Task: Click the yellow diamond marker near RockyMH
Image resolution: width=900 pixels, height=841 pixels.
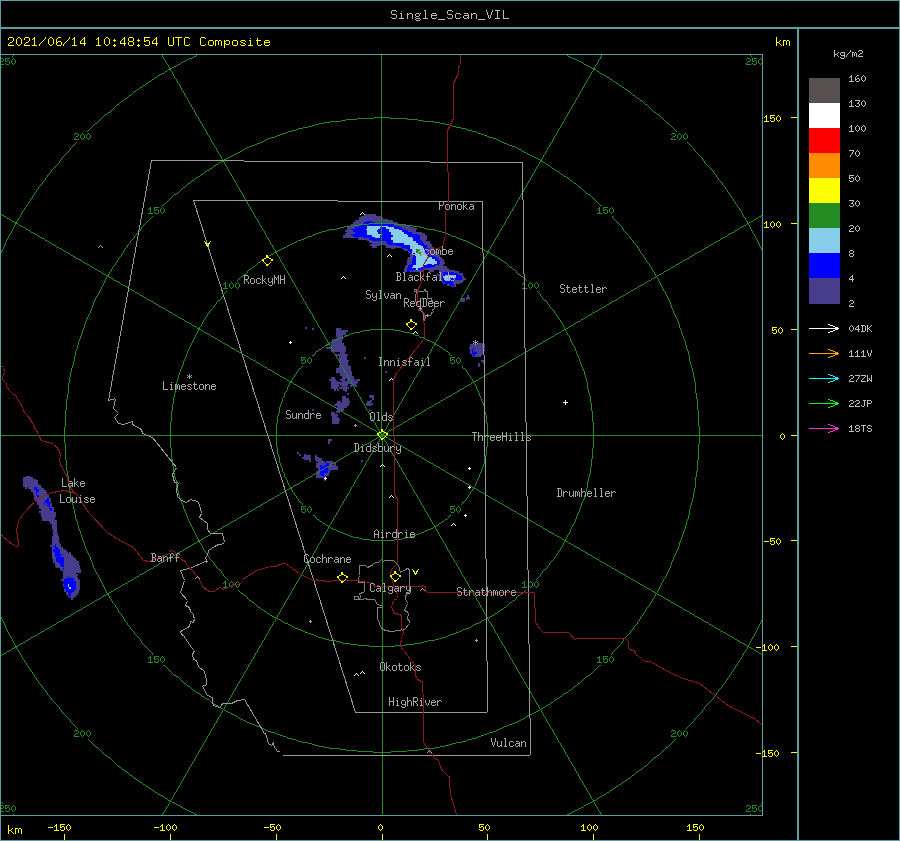Action: coord(267,261)
